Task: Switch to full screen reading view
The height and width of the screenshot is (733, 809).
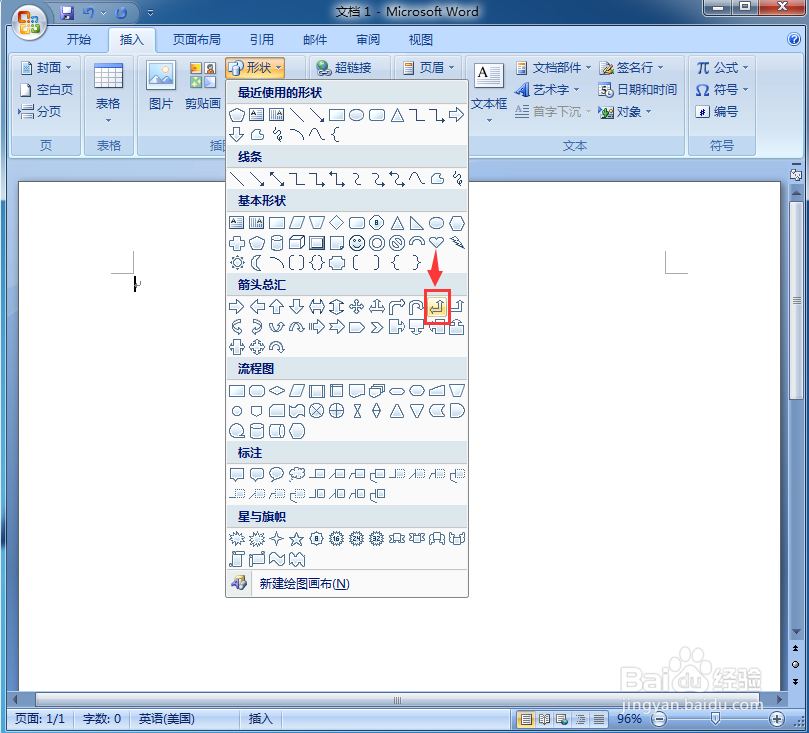Action: point(544,719)
